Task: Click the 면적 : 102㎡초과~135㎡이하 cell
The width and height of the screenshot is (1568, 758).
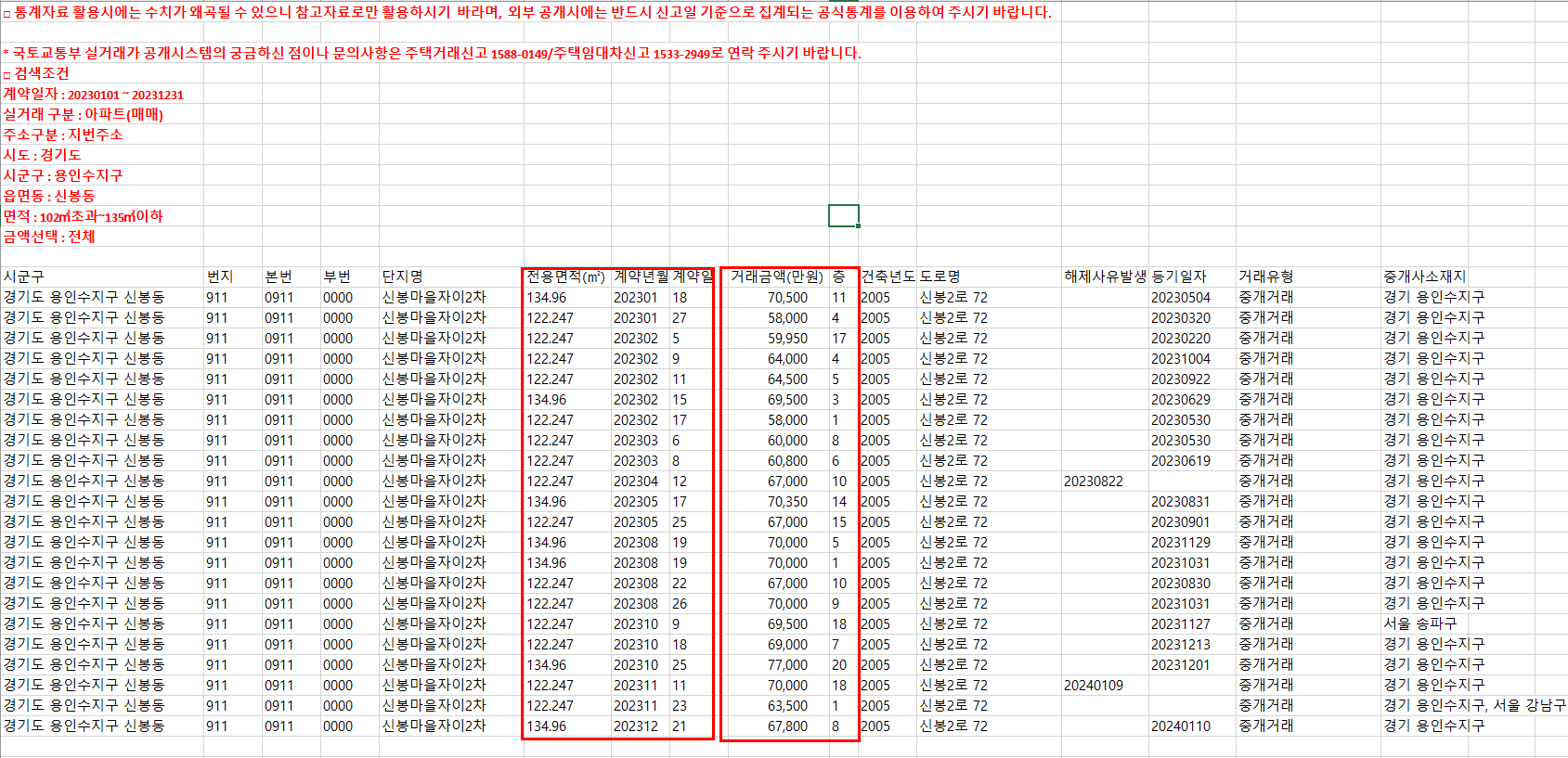Action: click(83, 216)
